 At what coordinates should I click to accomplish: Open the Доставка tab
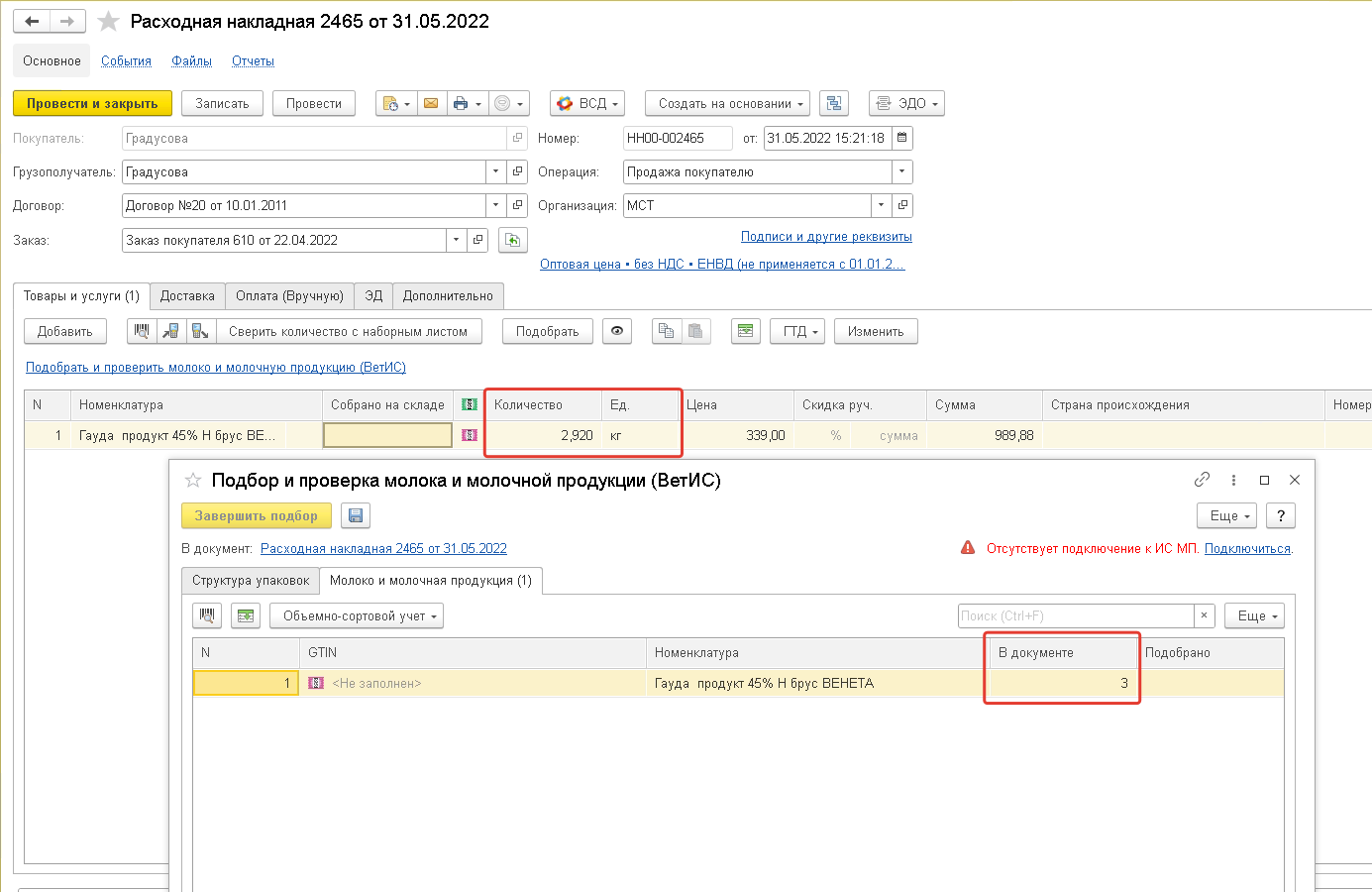187,295
